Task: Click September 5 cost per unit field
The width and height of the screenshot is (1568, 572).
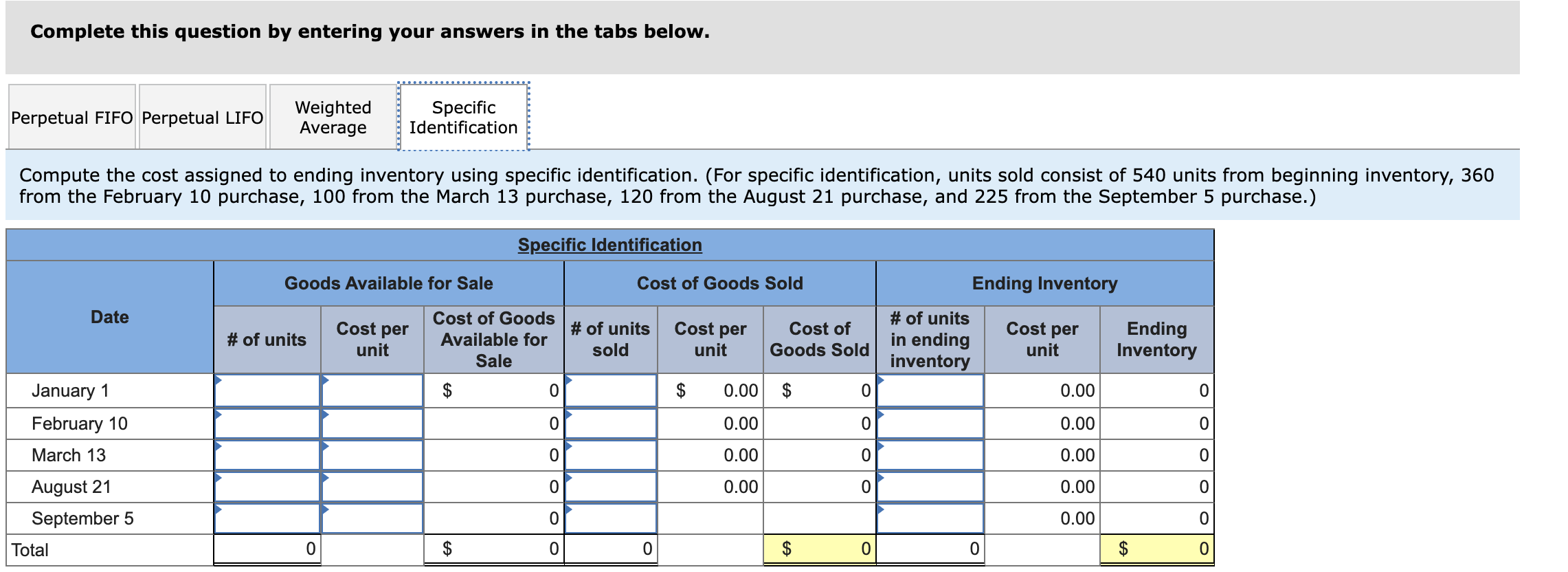Action: pos(372,518)
